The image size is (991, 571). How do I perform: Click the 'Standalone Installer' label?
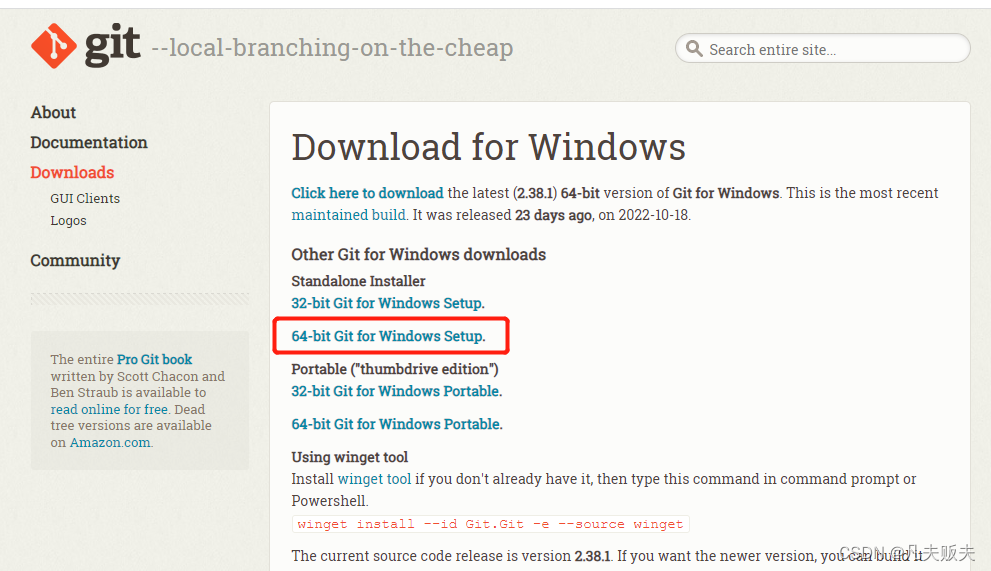[358, 281]
